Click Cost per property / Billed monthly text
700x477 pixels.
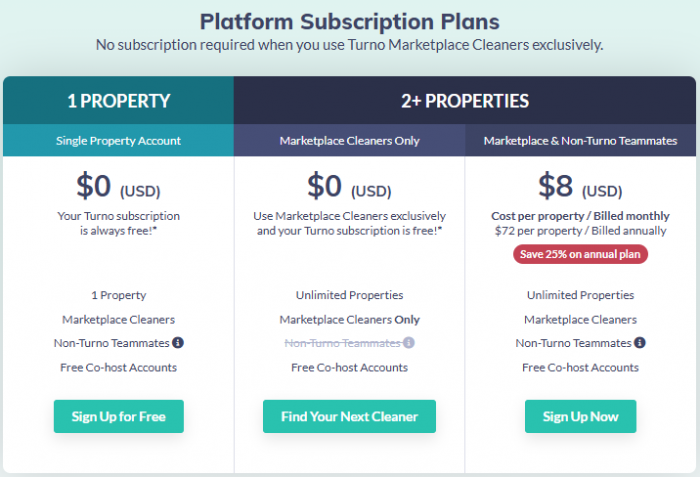580,216
